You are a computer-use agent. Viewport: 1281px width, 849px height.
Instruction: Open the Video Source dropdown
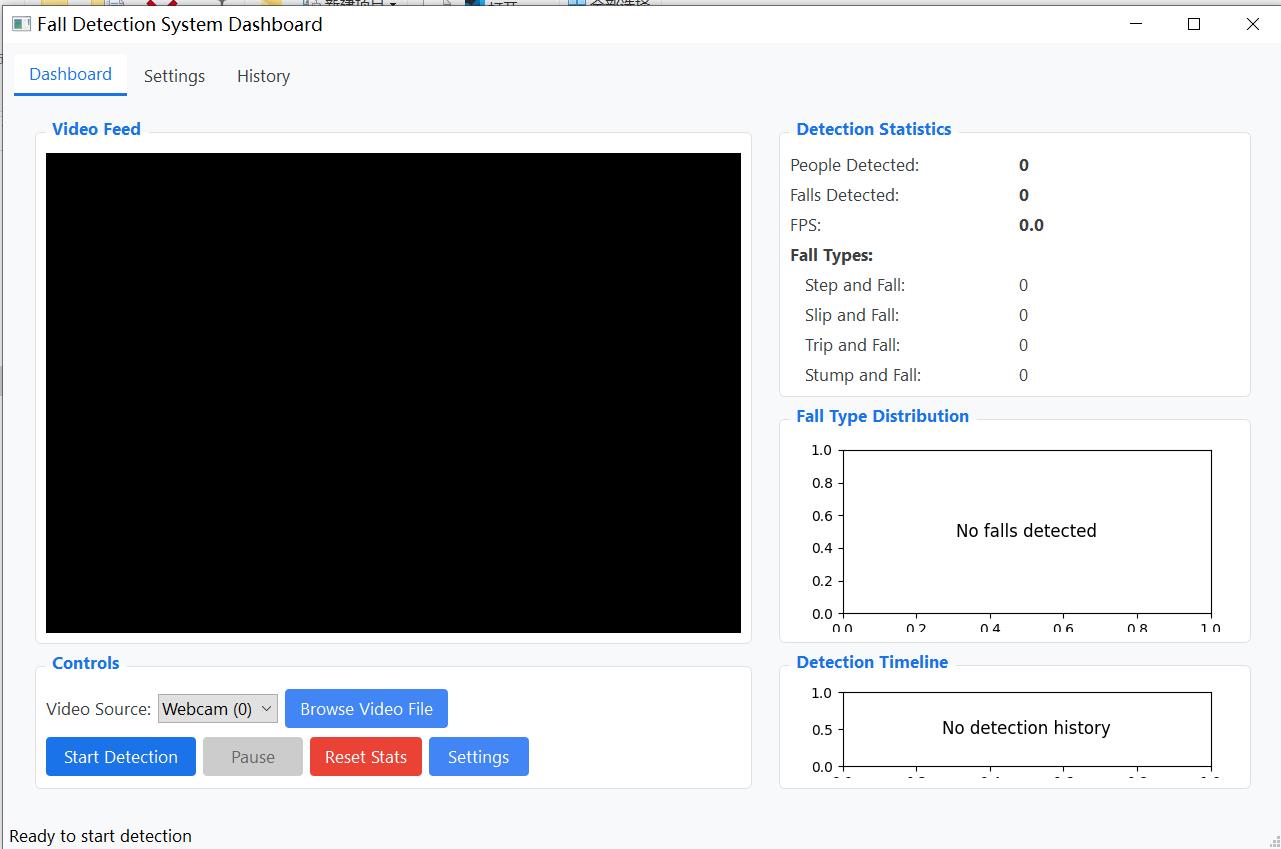[x=217, y=709]
